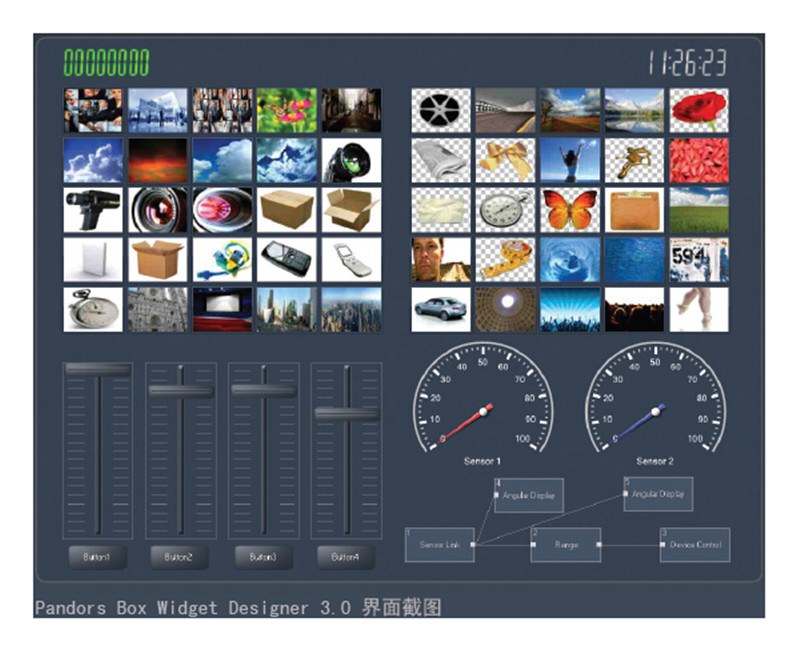Click the fader handle above Button1
800x653 pixels.
pyautogui.click(x=98, y=370)
